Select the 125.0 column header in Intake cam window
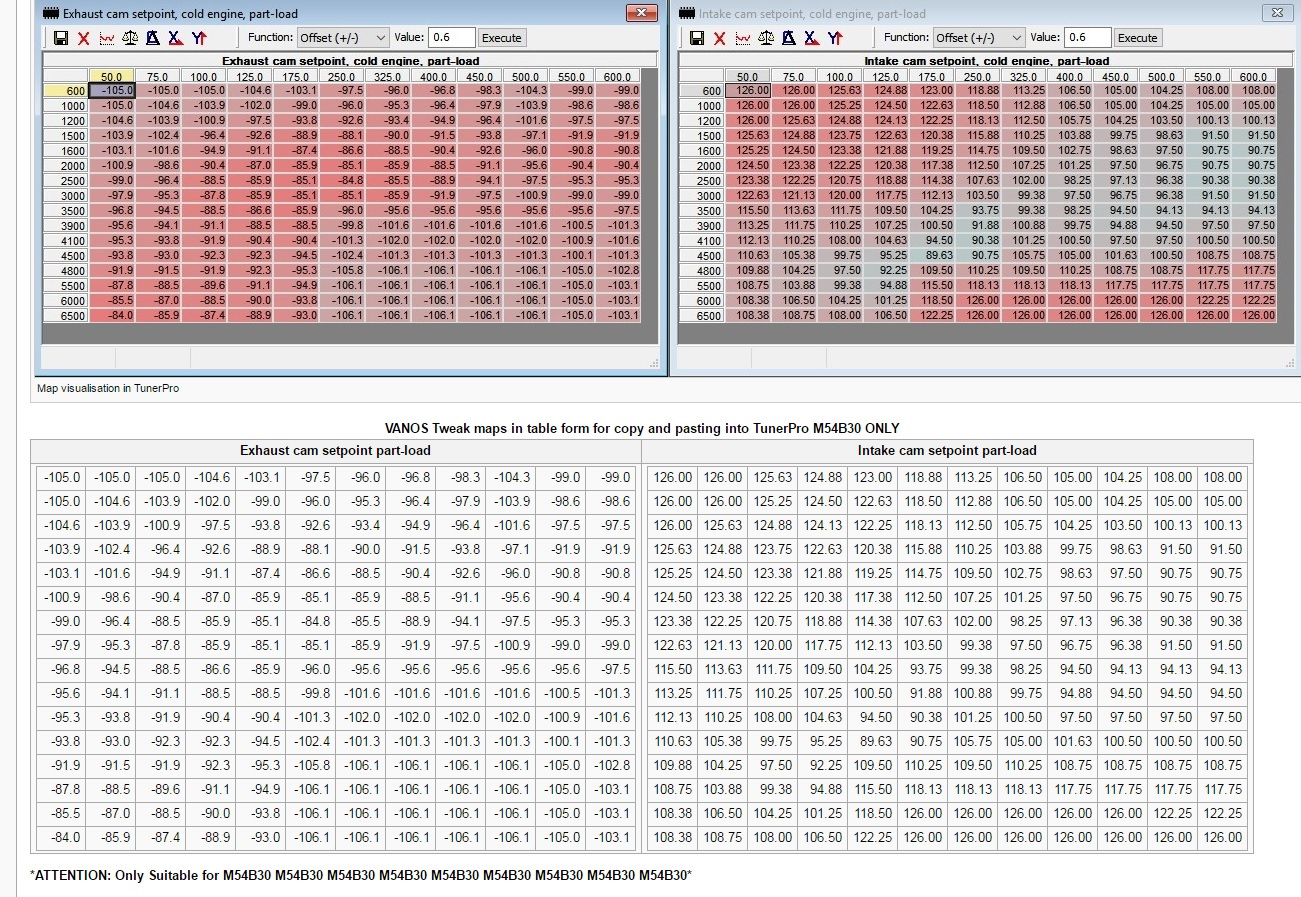The image size is (1301, 897). tap(886, 77)
